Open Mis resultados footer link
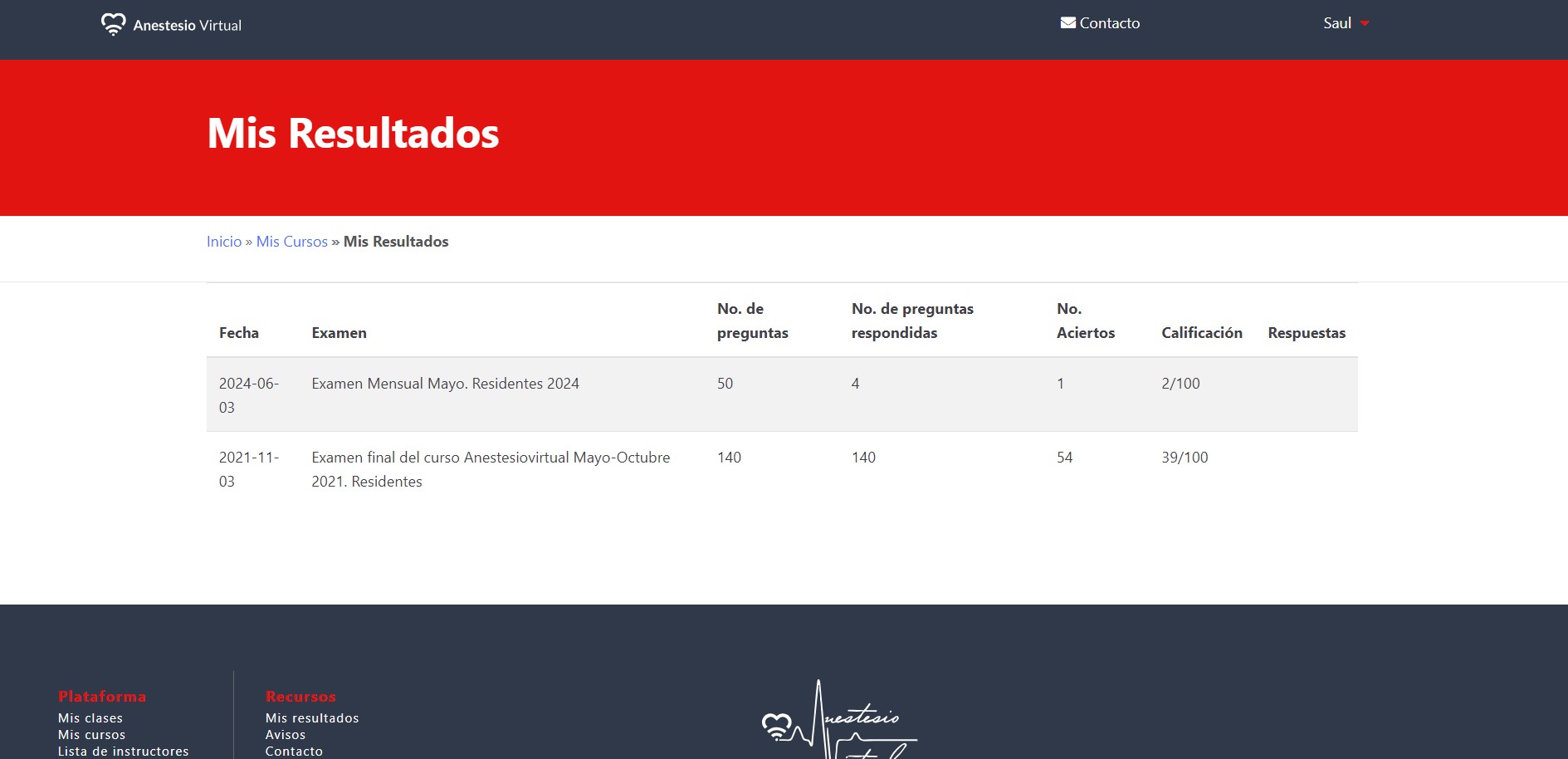This screenshot has height=759, width=1568. (312, 718)
